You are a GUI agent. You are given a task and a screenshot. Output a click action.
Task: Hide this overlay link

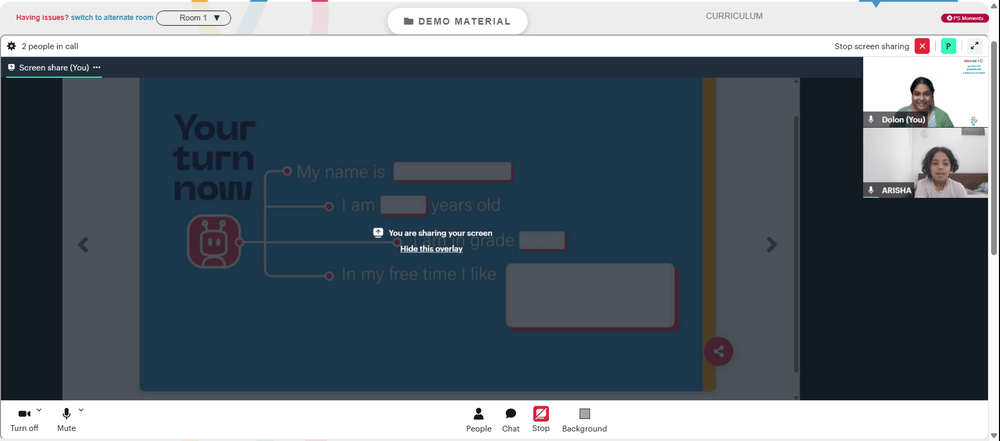tap(431, 249)
